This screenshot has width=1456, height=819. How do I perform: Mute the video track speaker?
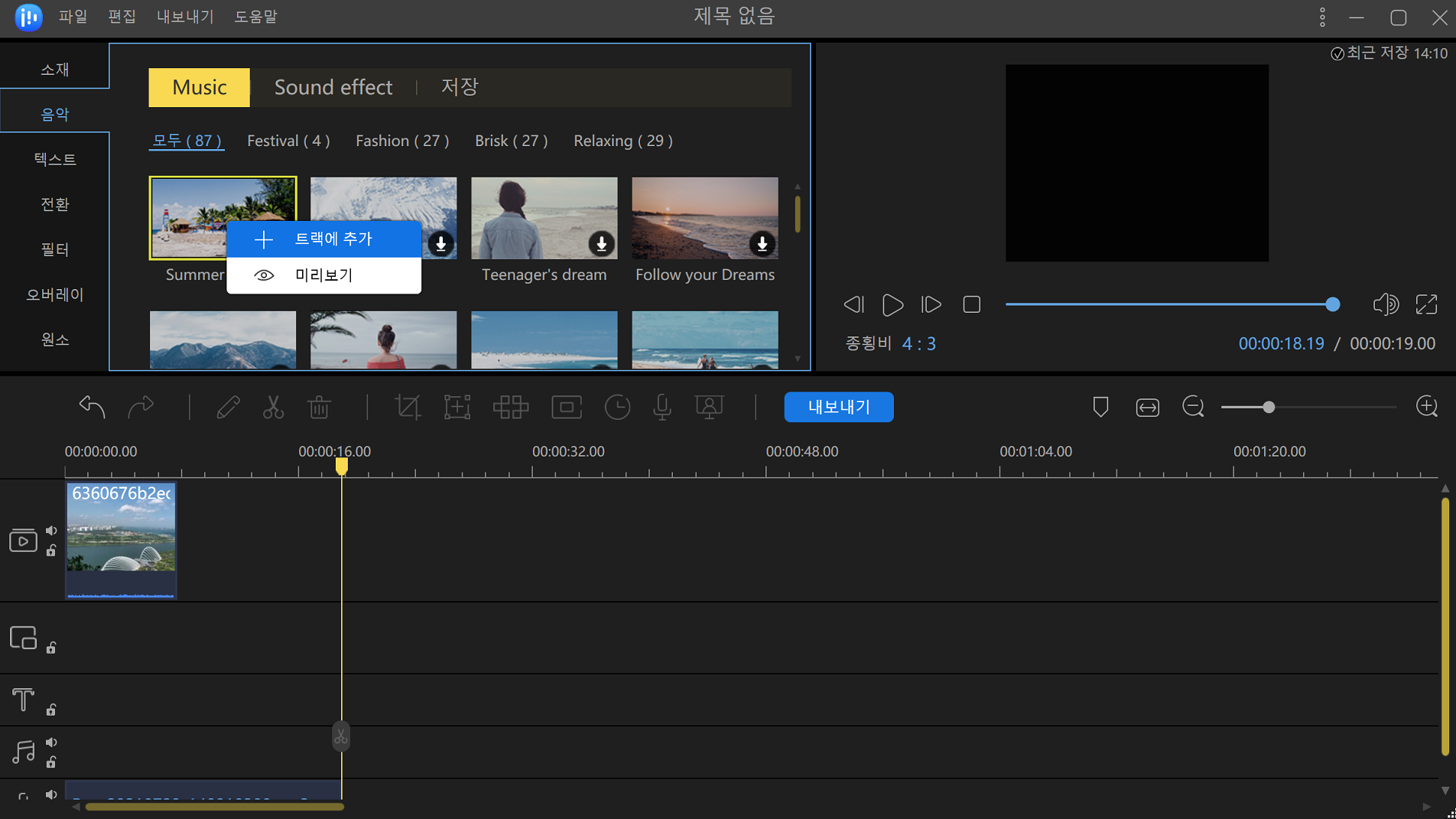(51, 531)
